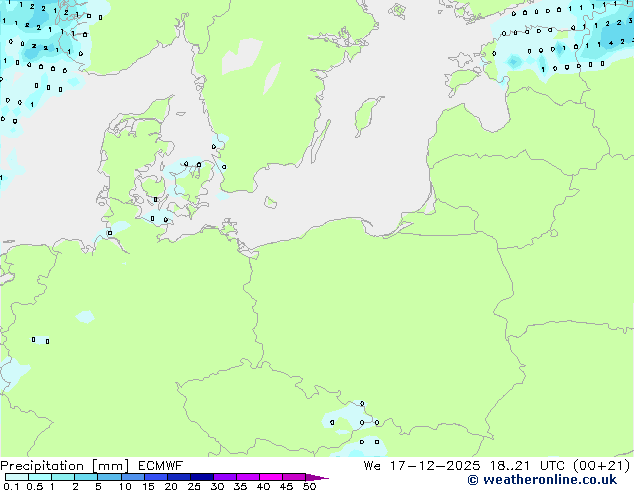Image resolution: width=634 pixels, height=490 pixels.
Task: Click the 'ECMWF' model label
Action: 161,466
